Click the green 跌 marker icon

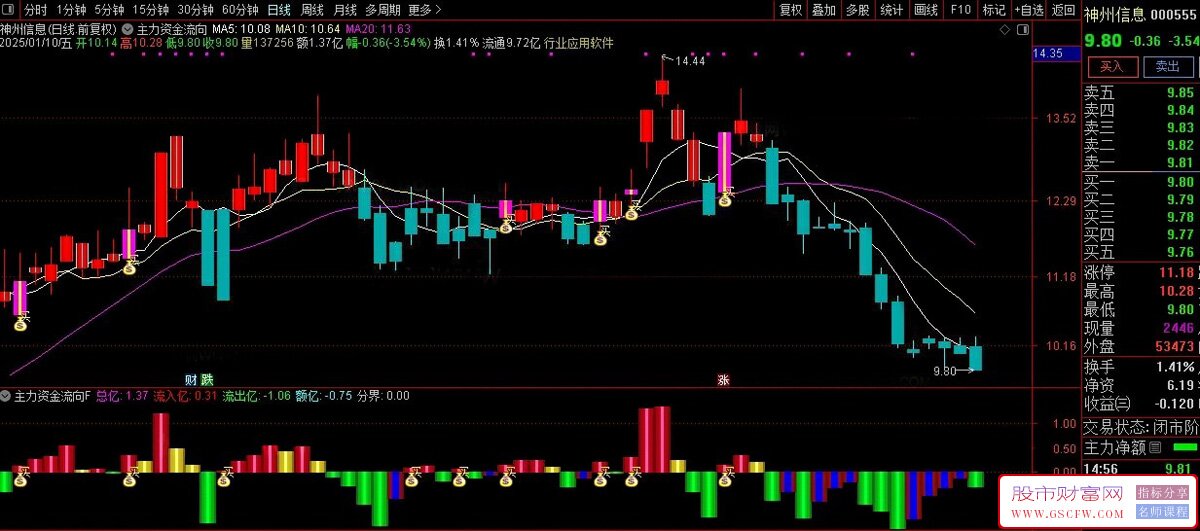coord(206,379)
